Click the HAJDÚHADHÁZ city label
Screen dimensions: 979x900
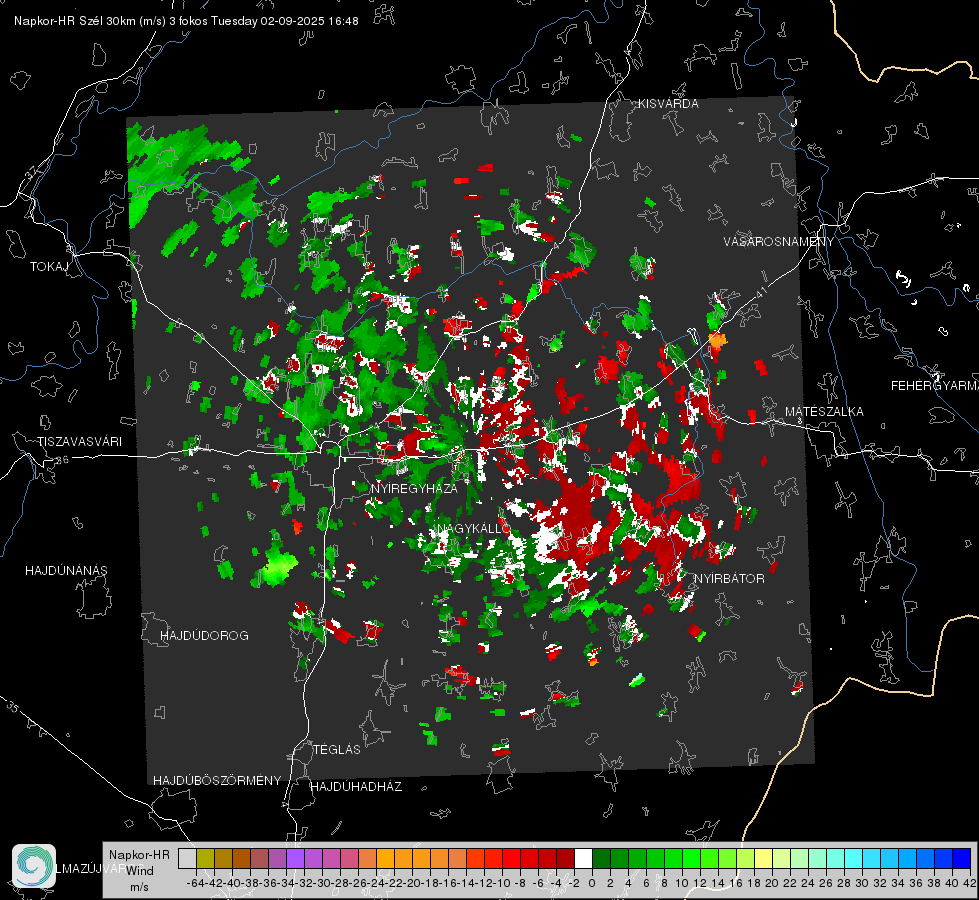(x=356, y=787)
